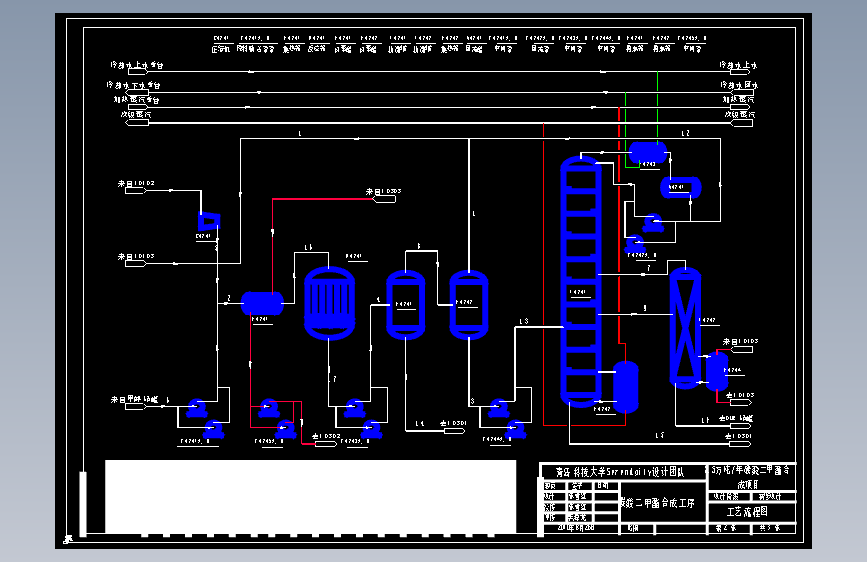Select the tubular reactor with vertical tubes
This screenshot has width=867, height=562.
coord(330,303)
